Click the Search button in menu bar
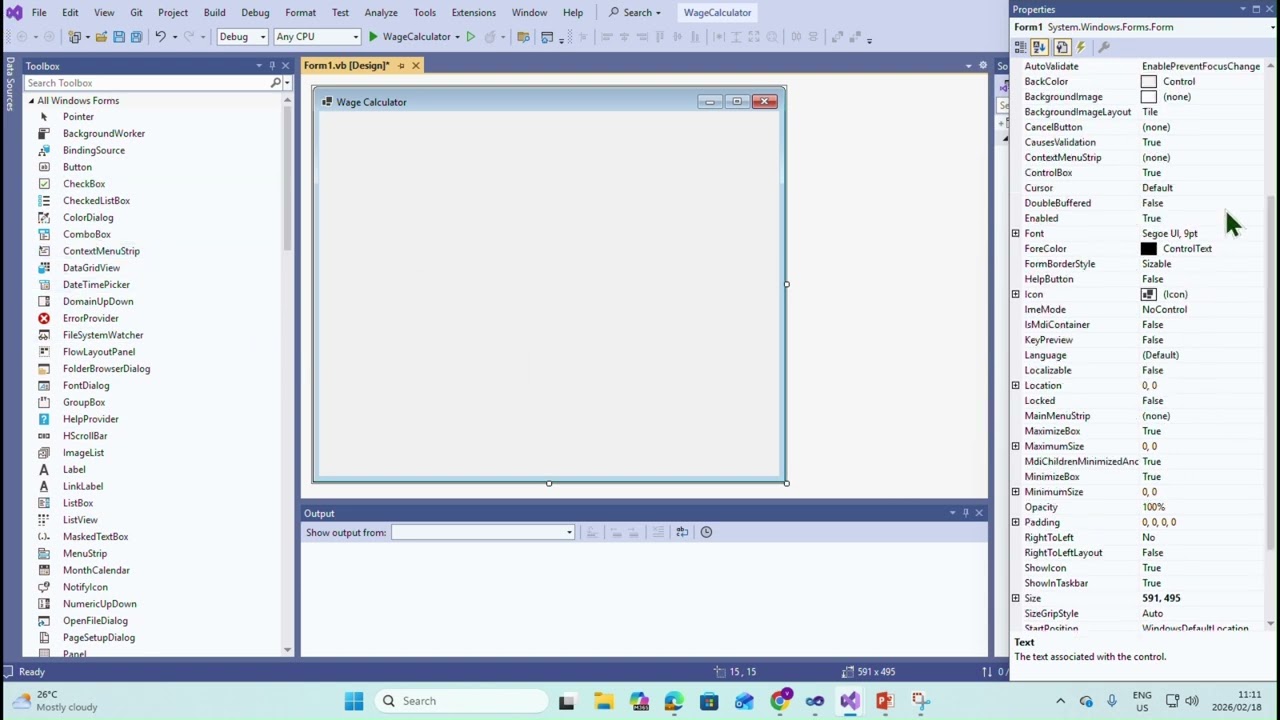Viewport: 1280px width, 720px height. tap(635, 13)
